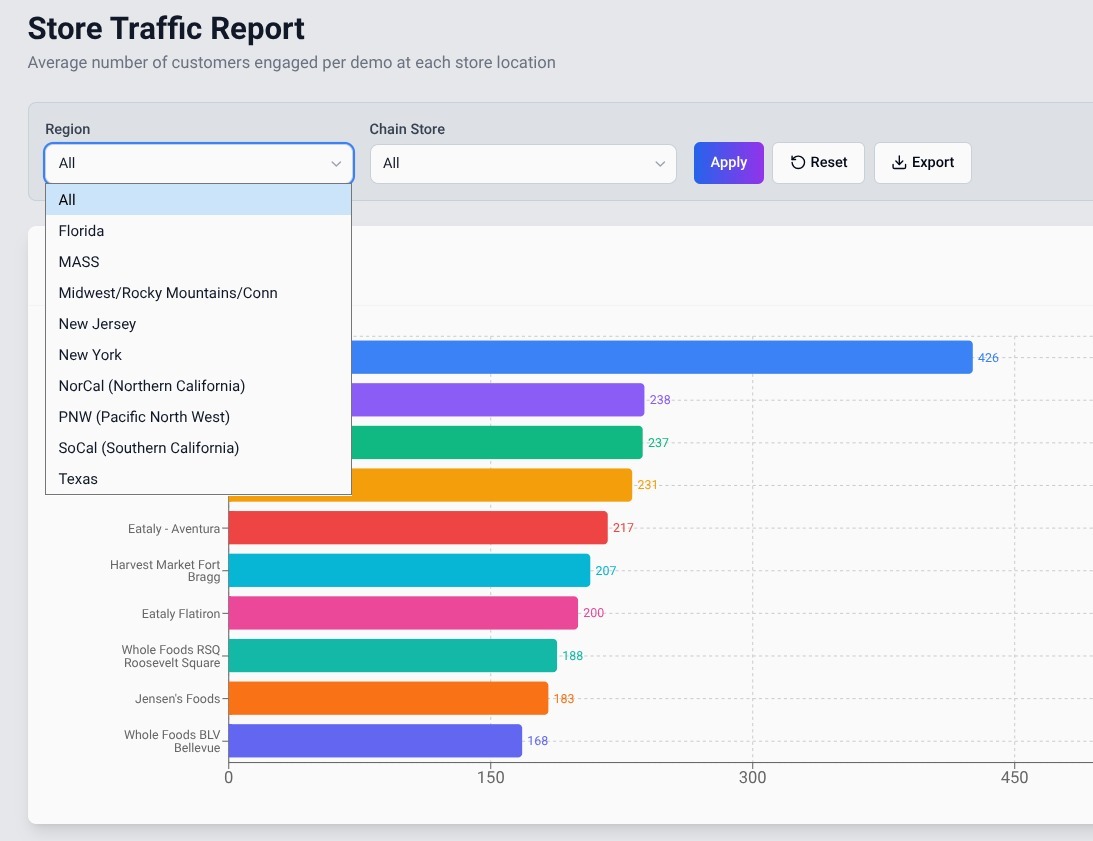
Task: Click the 300 x-axis tick label
Action: (753, 778)
